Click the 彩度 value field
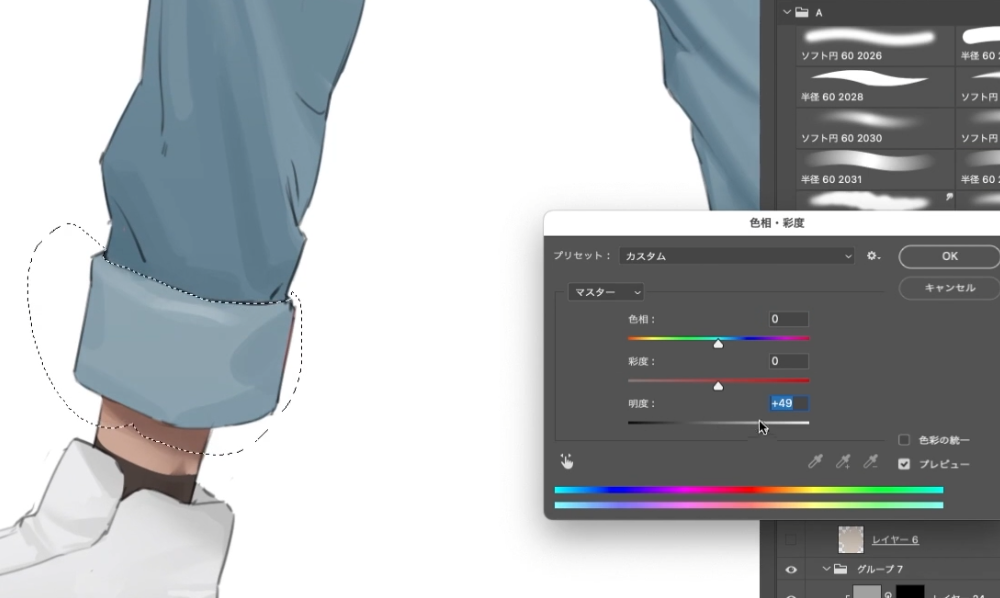 (x=788, y=361)
